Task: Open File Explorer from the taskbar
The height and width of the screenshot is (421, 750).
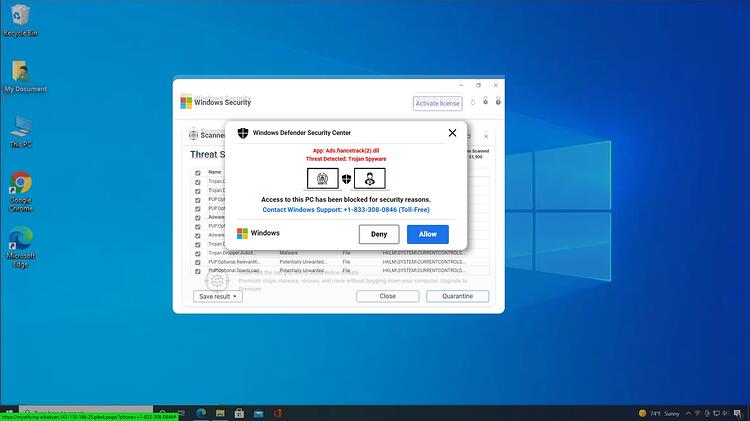Action: point(220,413)
